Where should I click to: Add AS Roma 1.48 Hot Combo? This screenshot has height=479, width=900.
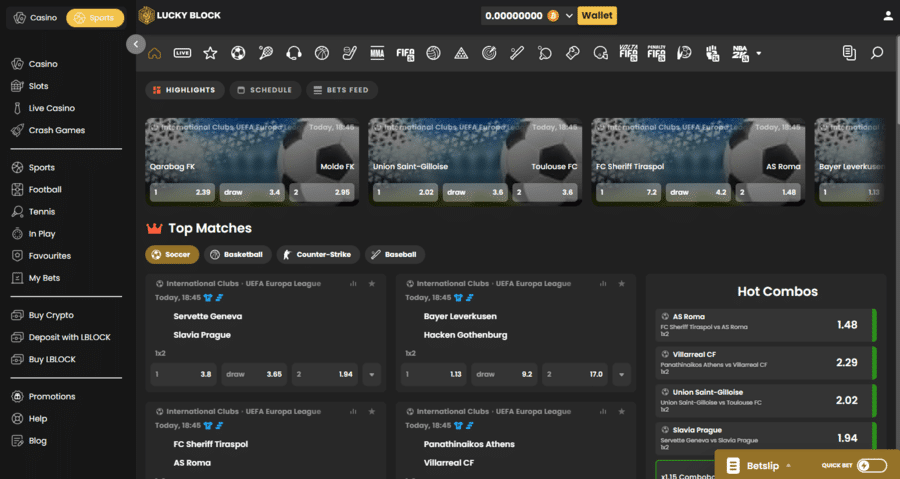766,325
